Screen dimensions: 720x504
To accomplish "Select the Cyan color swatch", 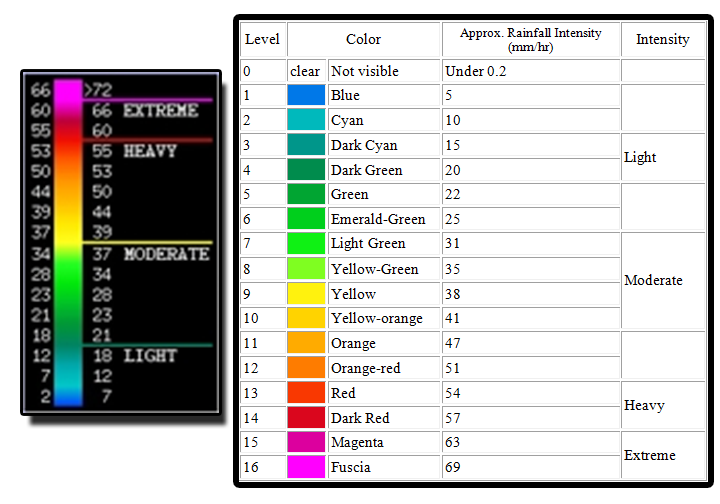I will 306,120.
